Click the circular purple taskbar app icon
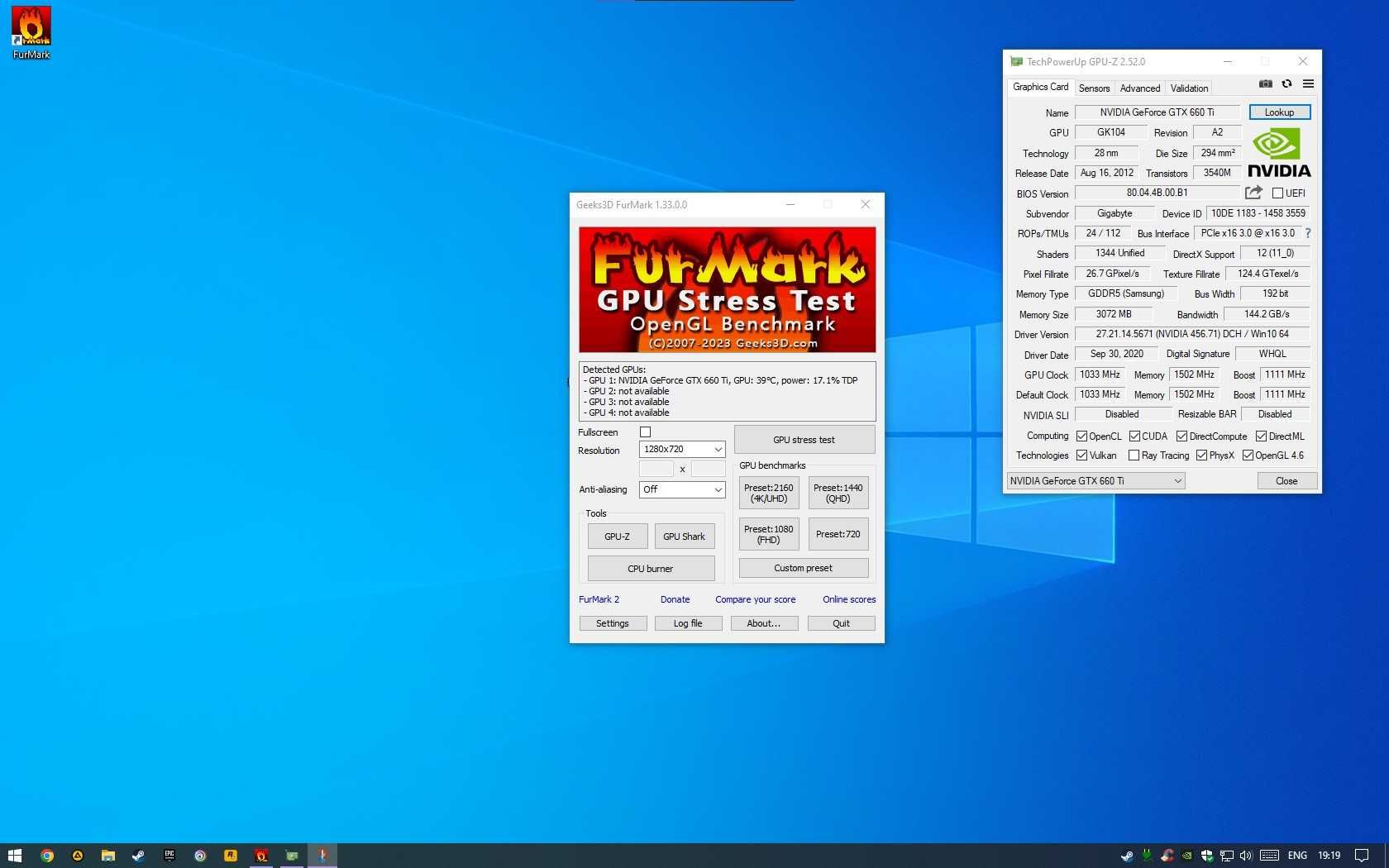Viewport: 1389px width, 868px height. tap(200, 856)
